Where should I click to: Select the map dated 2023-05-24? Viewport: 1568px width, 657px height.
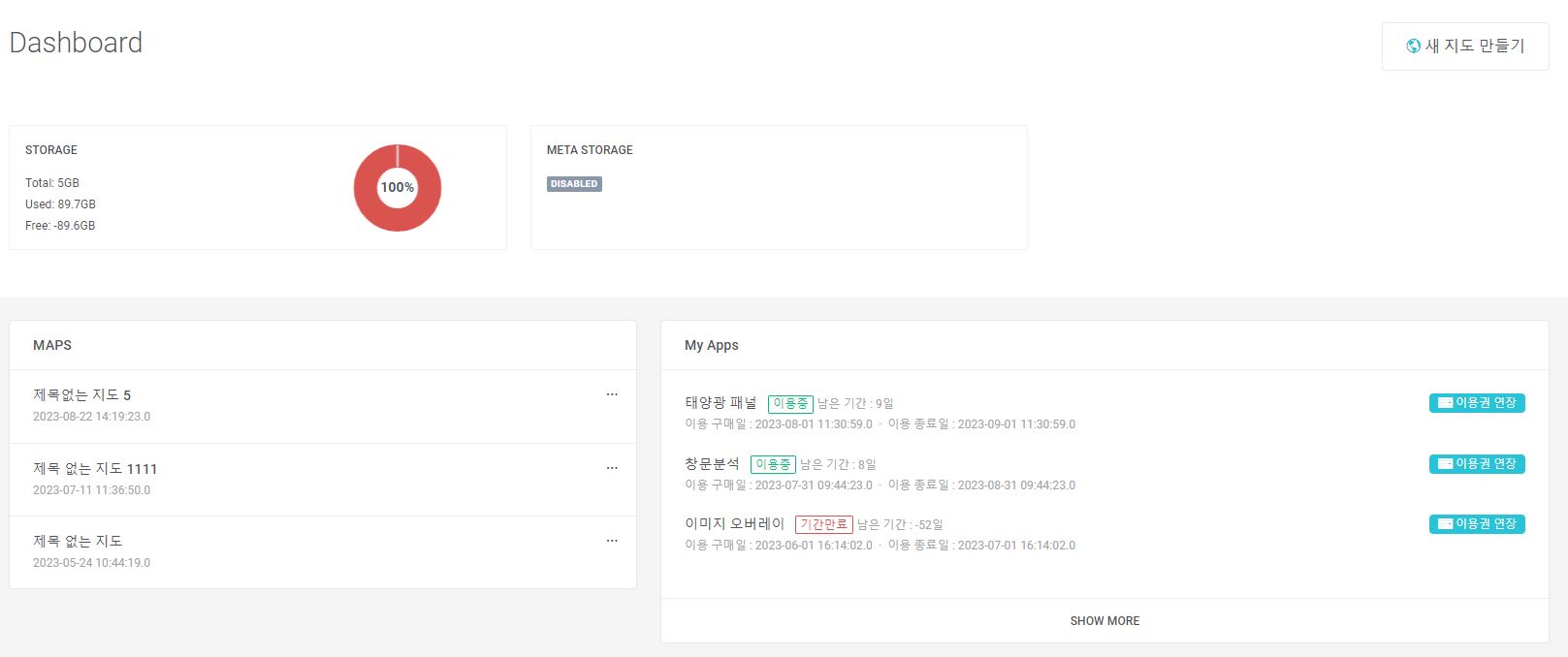pos(78,542)
